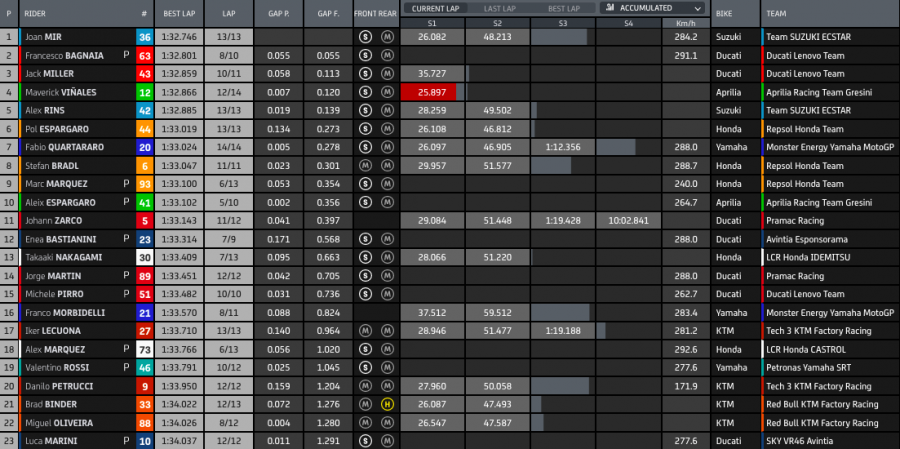Viewport: 900px width, 449px height.
Task: Click Brad Binder's yellow hard rear tyre icon
Action: [387, 404]
